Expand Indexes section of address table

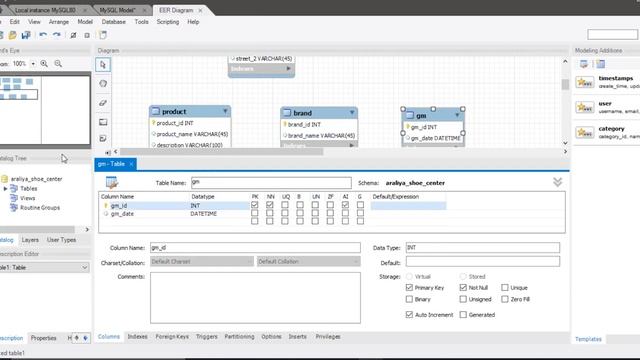[289, 69]
